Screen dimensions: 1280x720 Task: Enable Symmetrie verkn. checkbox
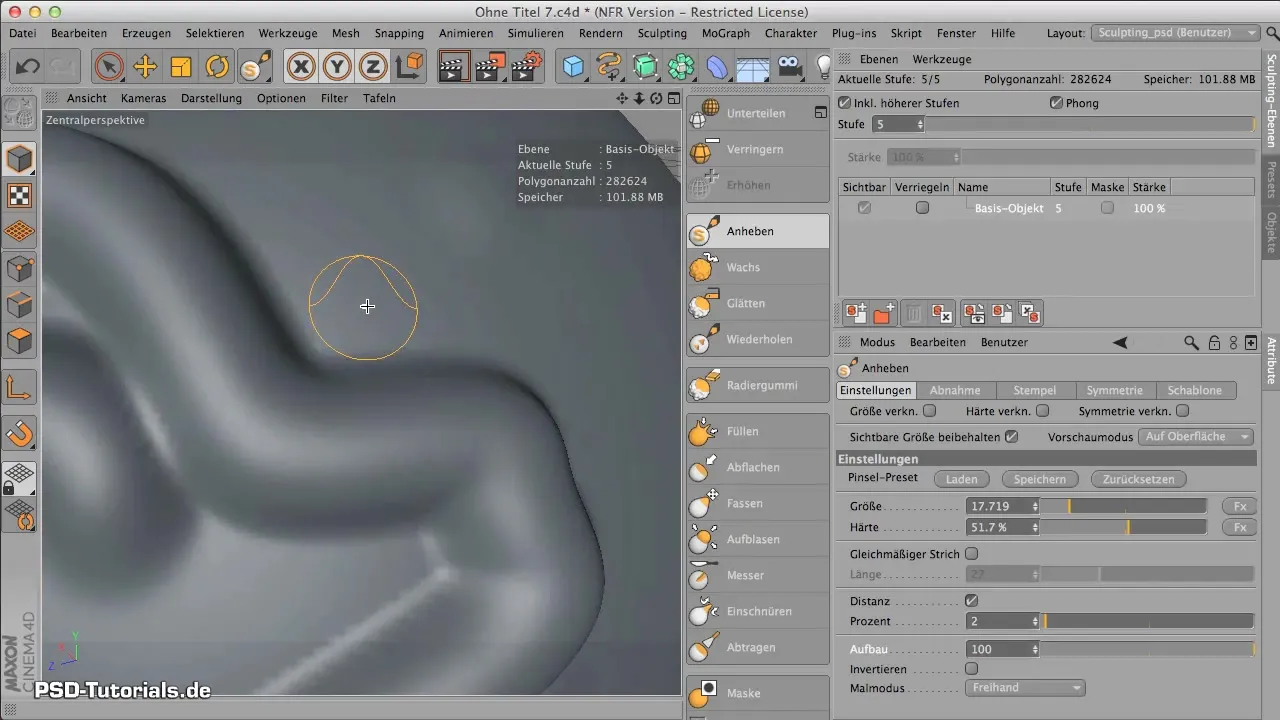(x=1183, y=410)
